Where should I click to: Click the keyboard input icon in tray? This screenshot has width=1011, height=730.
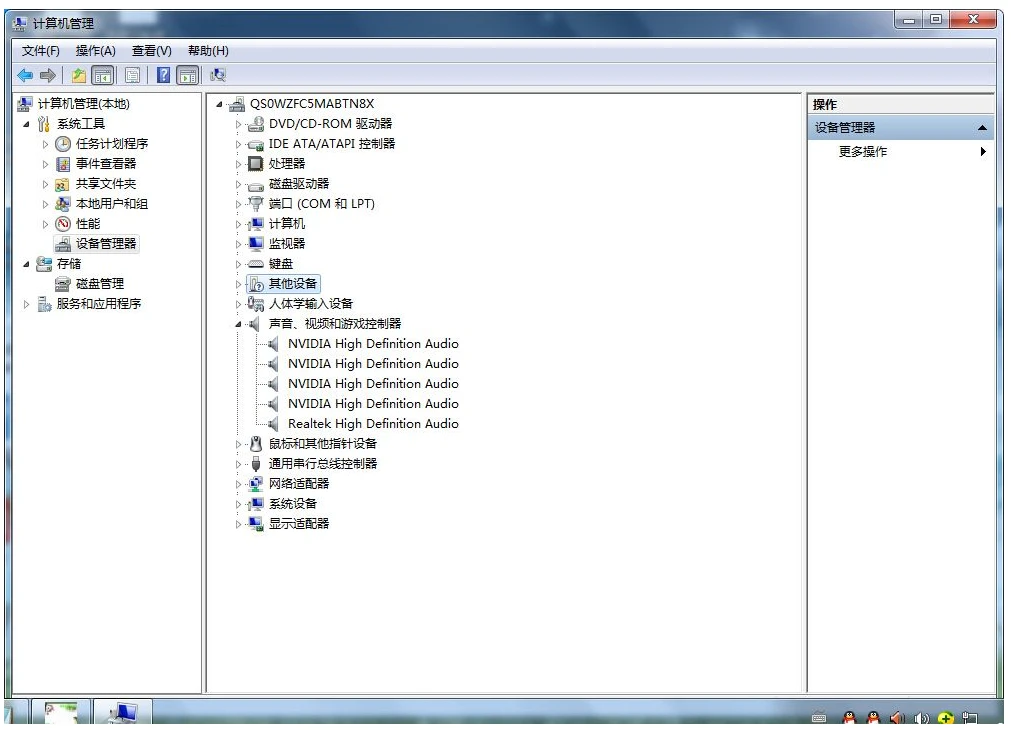819,717
